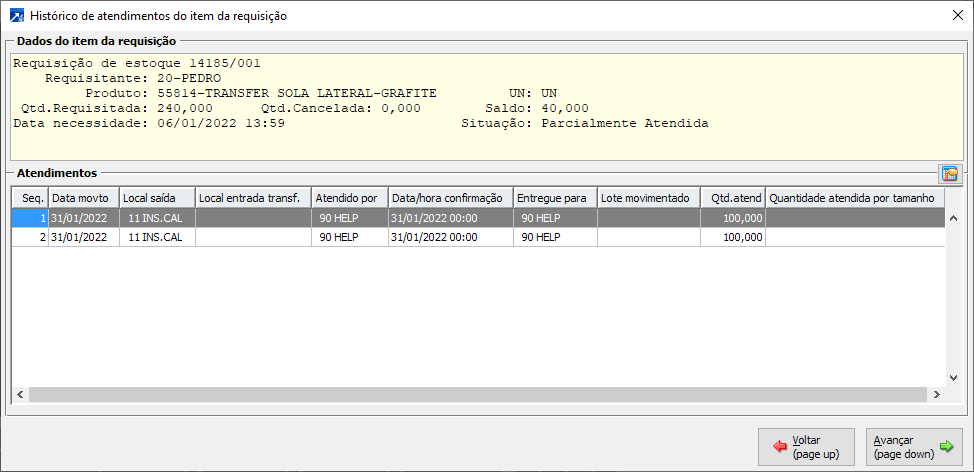The height and width of the screenshot is (472, 974).
Task: Click Atendido por 90 HELP in row 1
Action: tap(350, 218)
